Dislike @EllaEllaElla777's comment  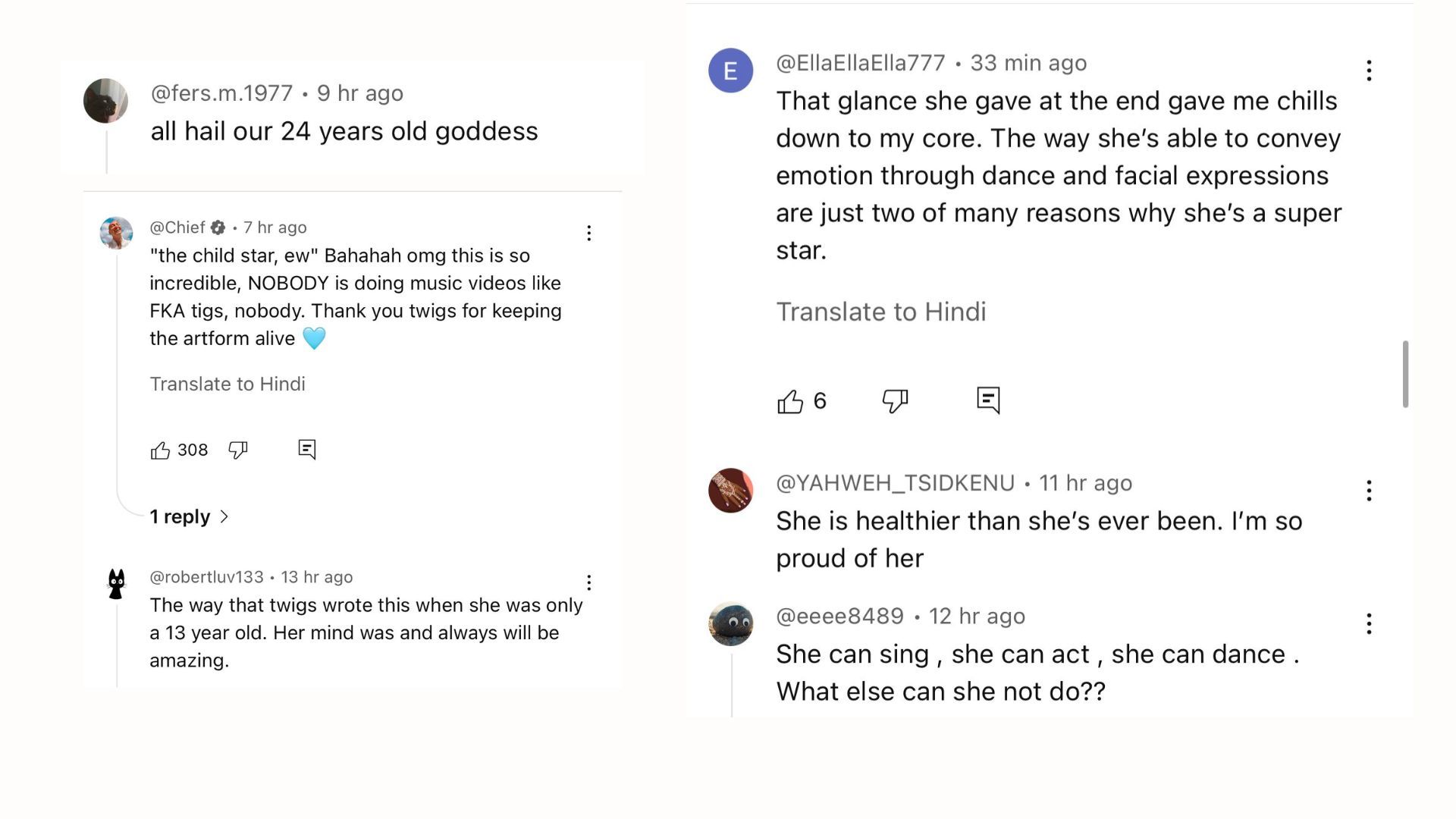895,400
